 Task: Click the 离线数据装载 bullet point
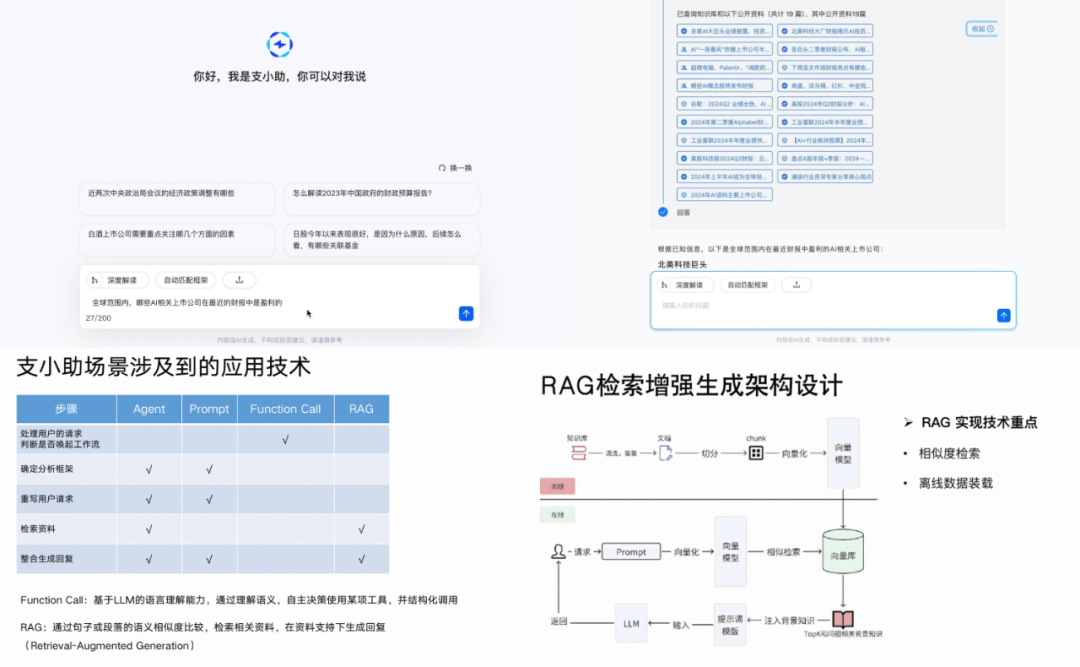coord(956,483)
